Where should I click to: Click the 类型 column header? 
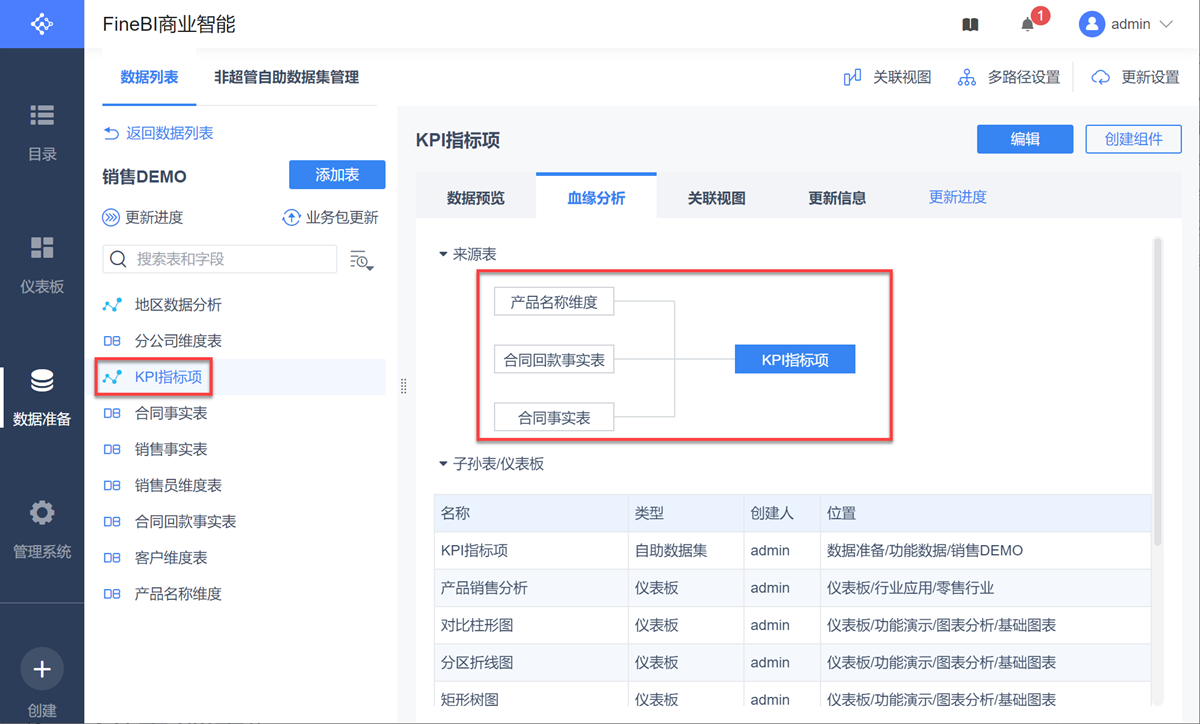coord(686,513)
